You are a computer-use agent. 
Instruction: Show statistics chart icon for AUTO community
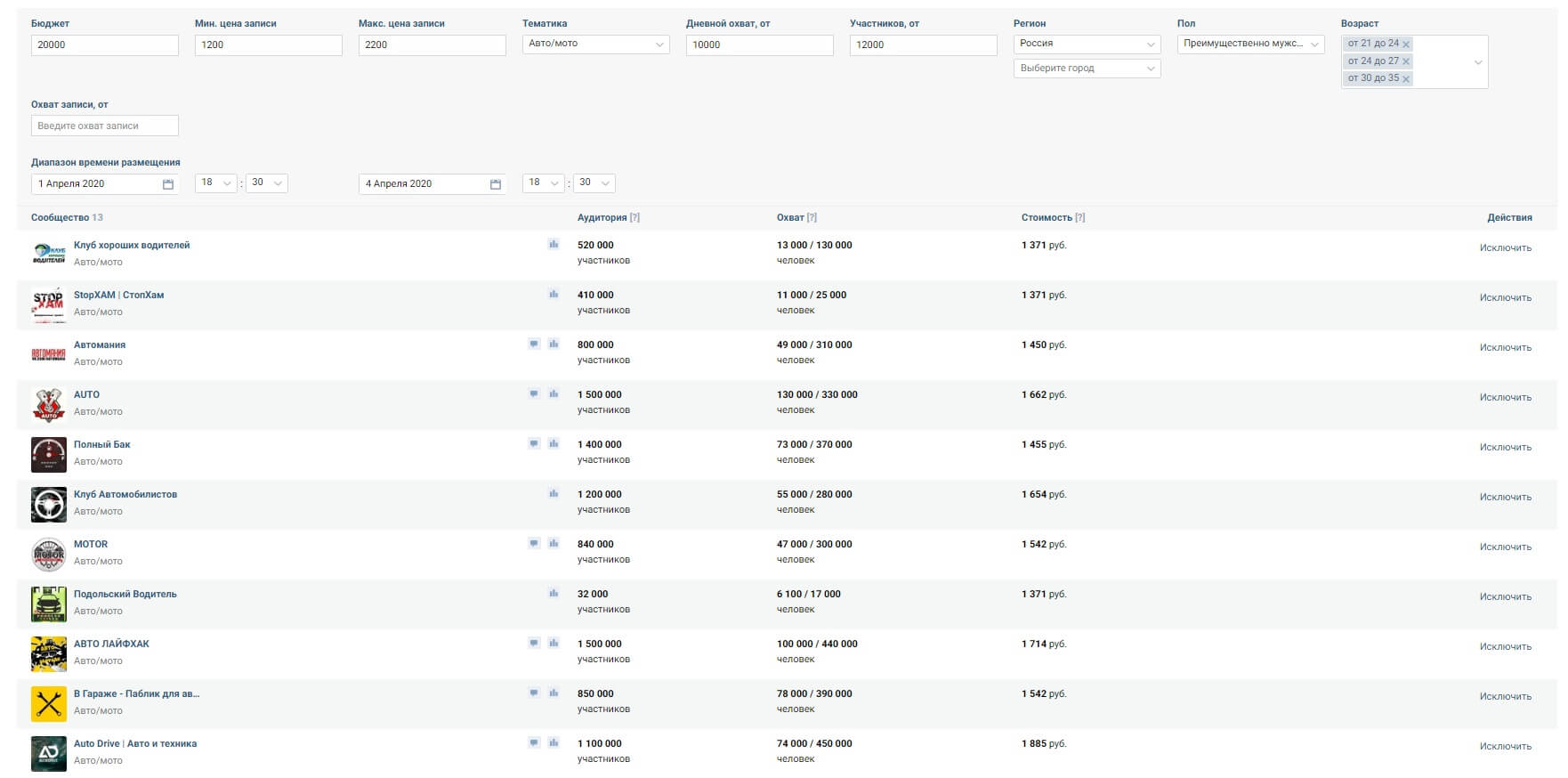[x=554, y=393]
